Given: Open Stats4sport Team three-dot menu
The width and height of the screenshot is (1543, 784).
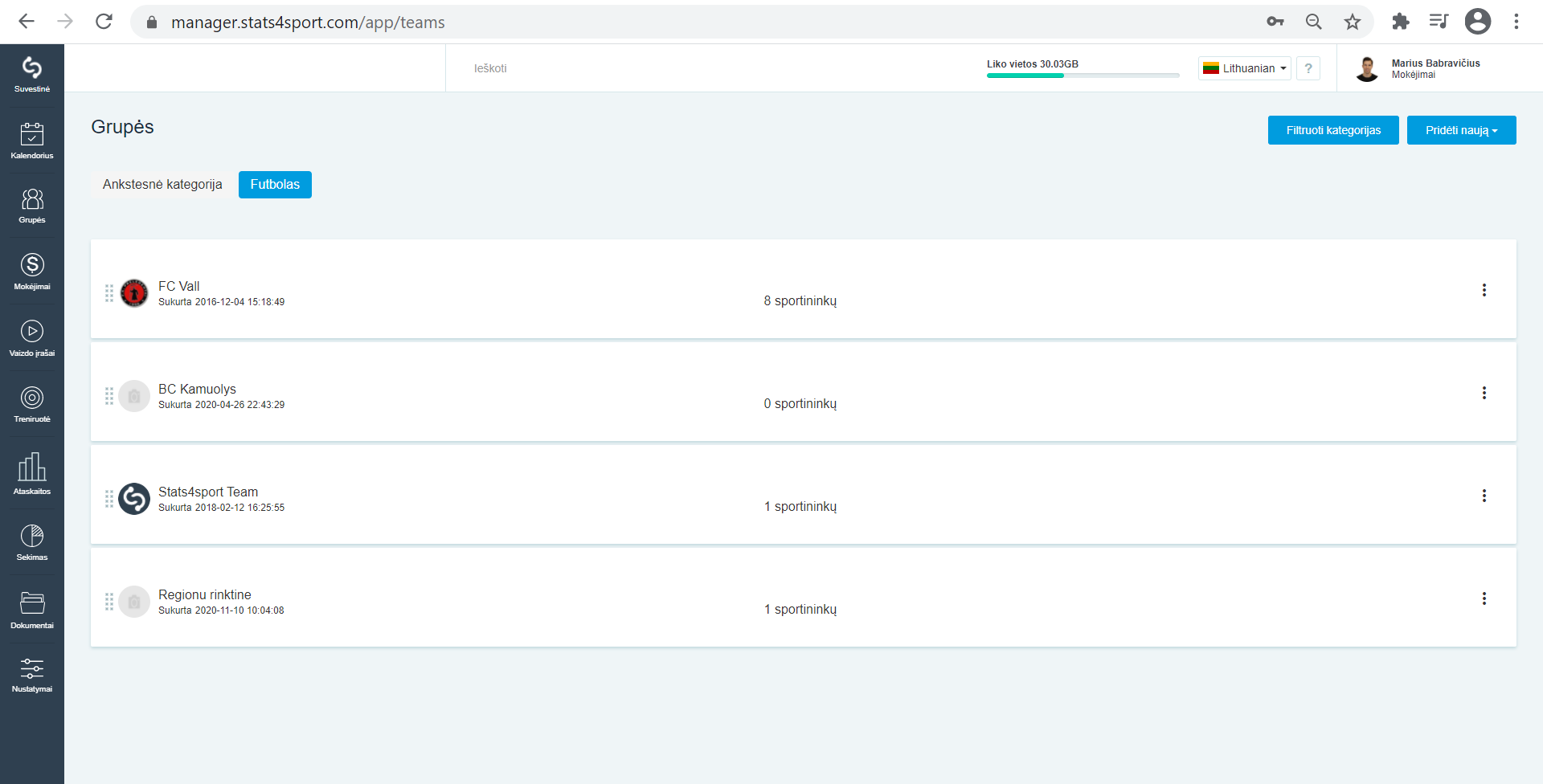Looking at the screenshot, I should (1484, 496).
